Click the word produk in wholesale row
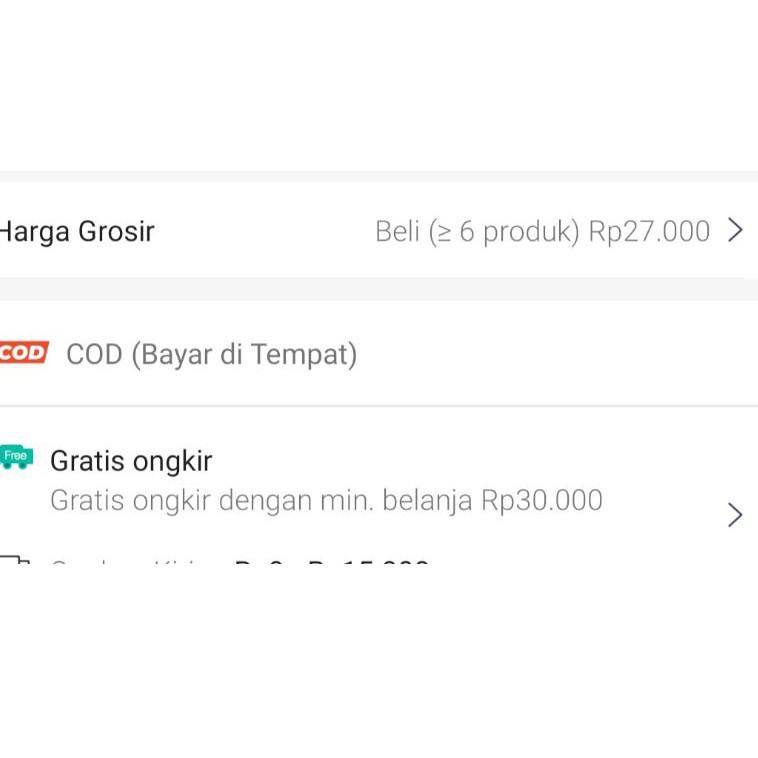The width and height of the screenshot is (758, 758). click(531, 232)
